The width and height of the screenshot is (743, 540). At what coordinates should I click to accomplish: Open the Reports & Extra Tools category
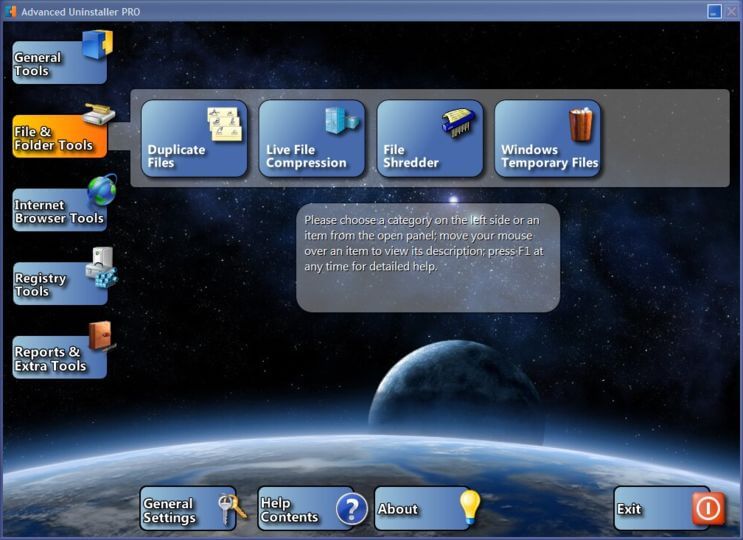point(60,358)
